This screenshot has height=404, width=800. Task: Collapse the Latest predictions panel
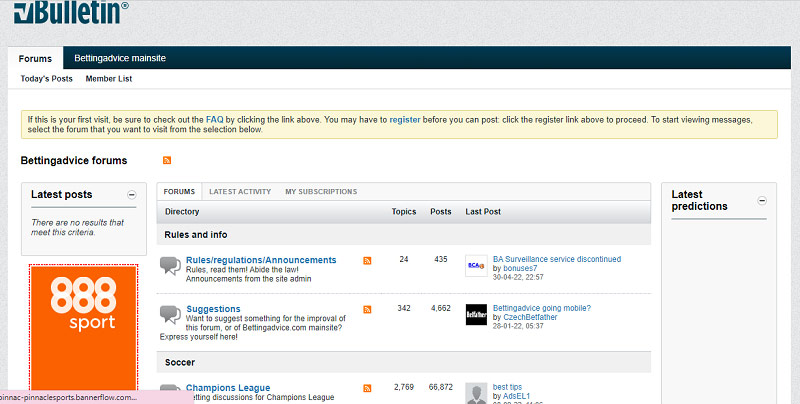pos(762,200)
